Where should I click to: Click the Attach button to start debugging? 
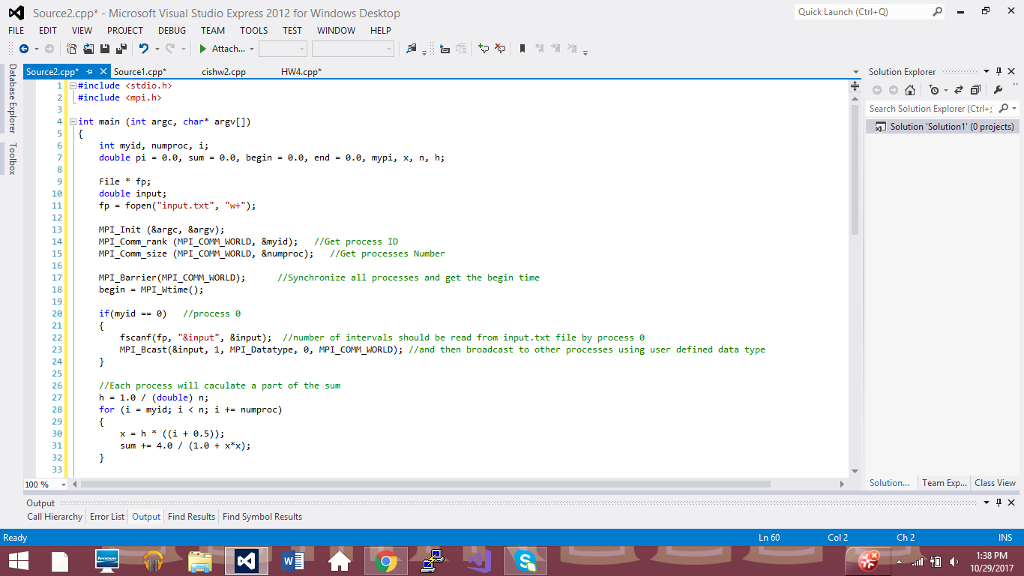click(220, 47)
